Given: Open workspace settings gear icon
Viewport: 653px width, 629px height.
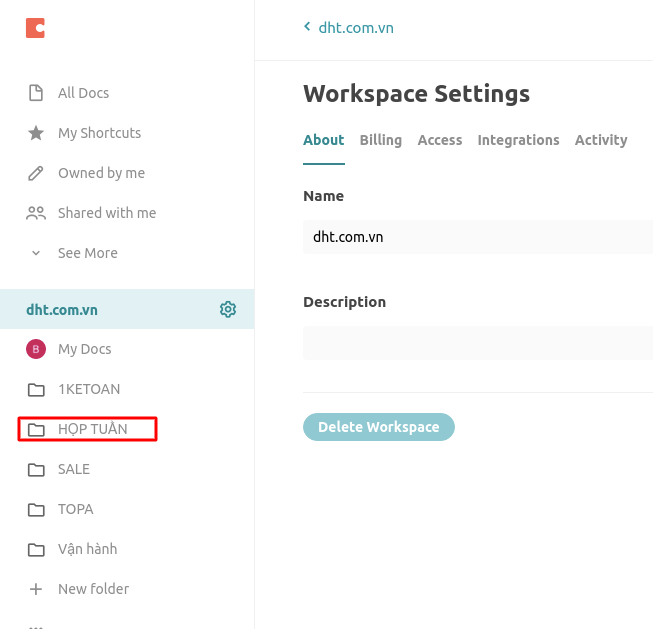Looking at the screenshot, I should [x=228, y=309].
